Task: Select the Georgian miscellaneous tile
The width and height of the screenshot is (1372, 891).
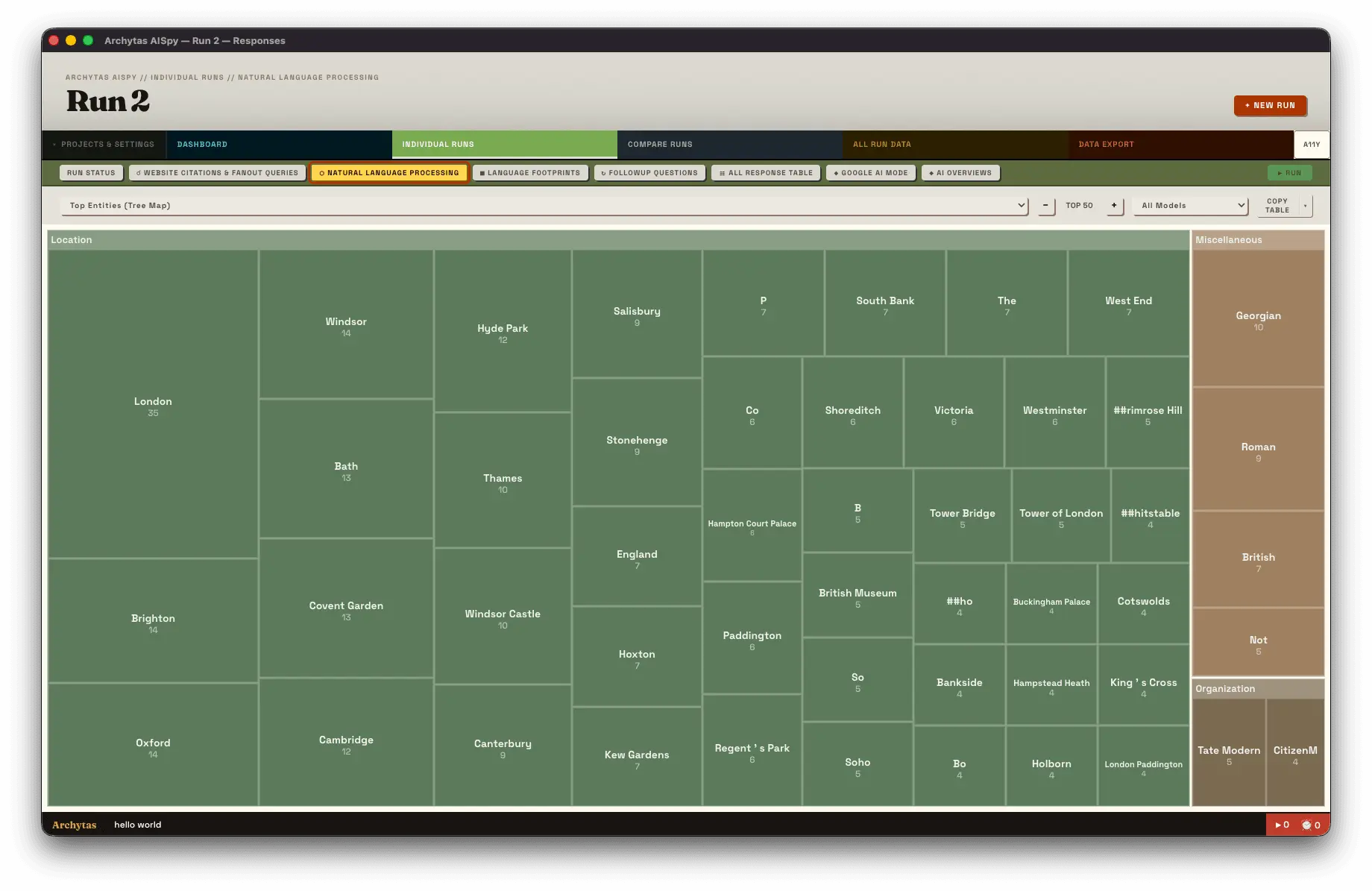Action: pos(1258,318)
